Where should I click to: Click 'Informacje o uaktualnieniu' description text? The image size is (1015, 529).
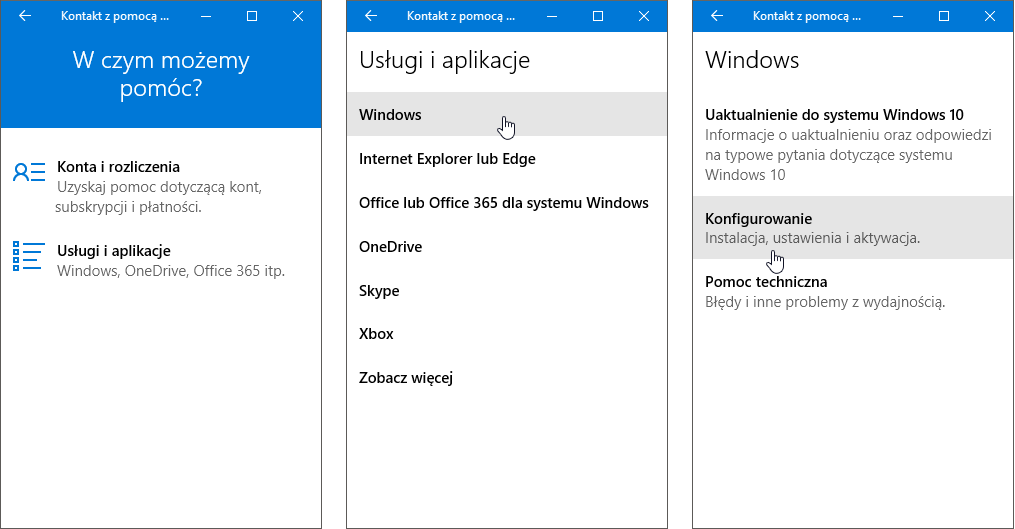click(x=848, y=155)
